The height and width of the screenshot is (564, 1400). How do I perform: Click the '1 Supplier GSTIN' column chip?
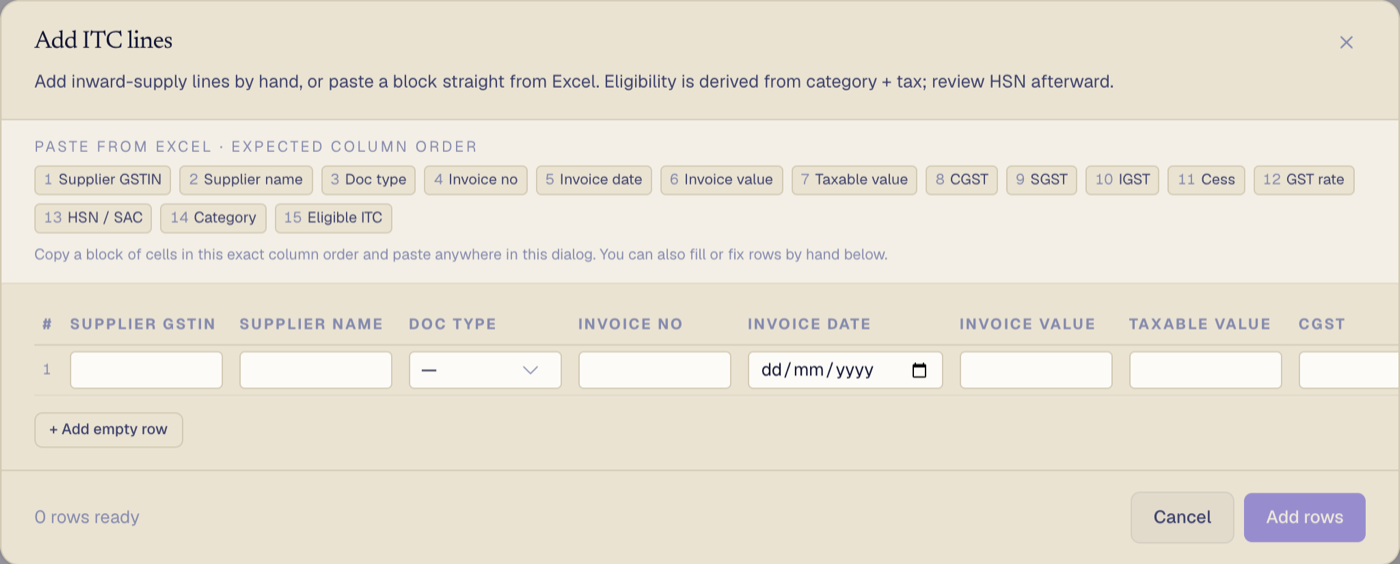click(103, 180)
